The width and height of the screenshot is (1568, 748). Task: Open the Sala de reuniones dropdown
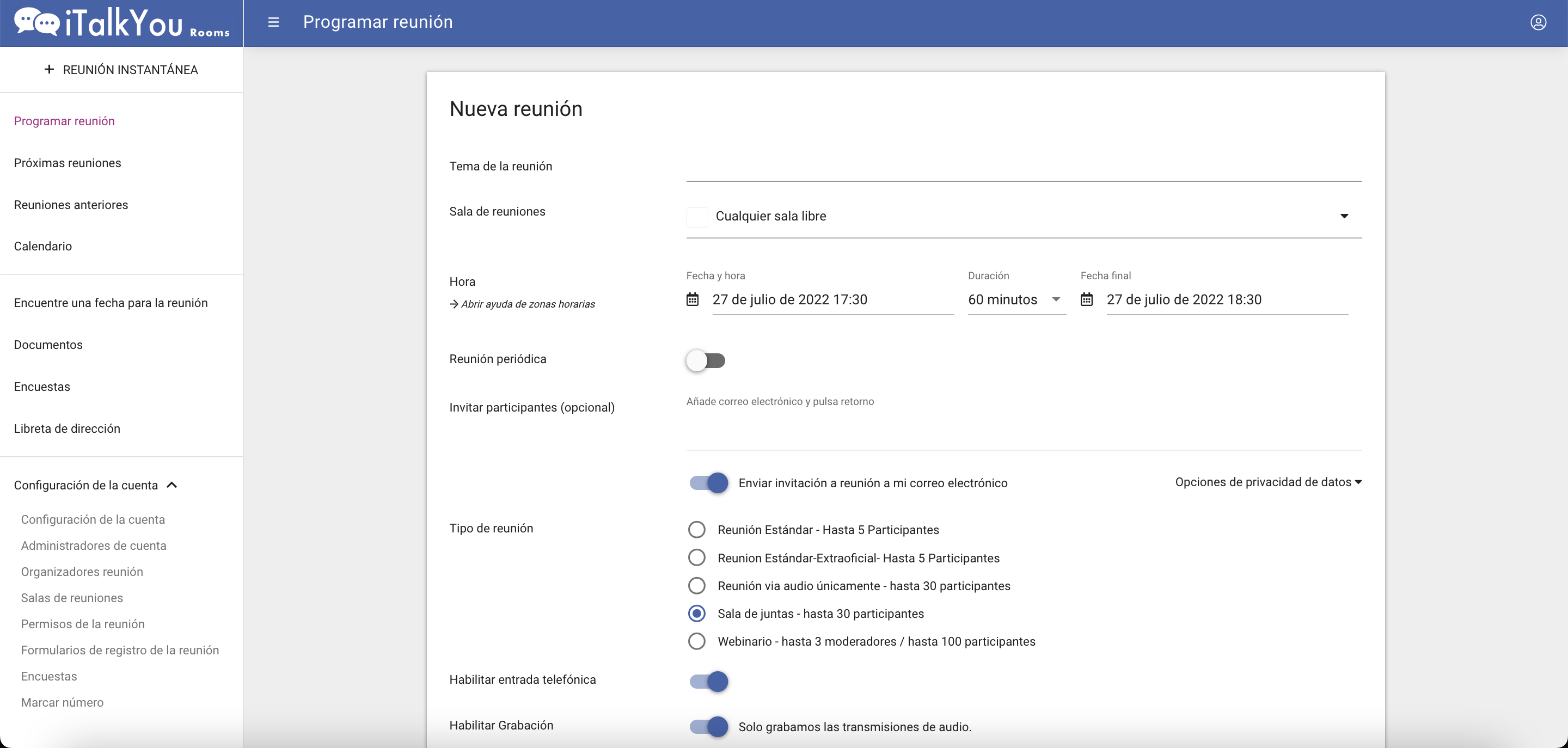(x=1024, y=216)
